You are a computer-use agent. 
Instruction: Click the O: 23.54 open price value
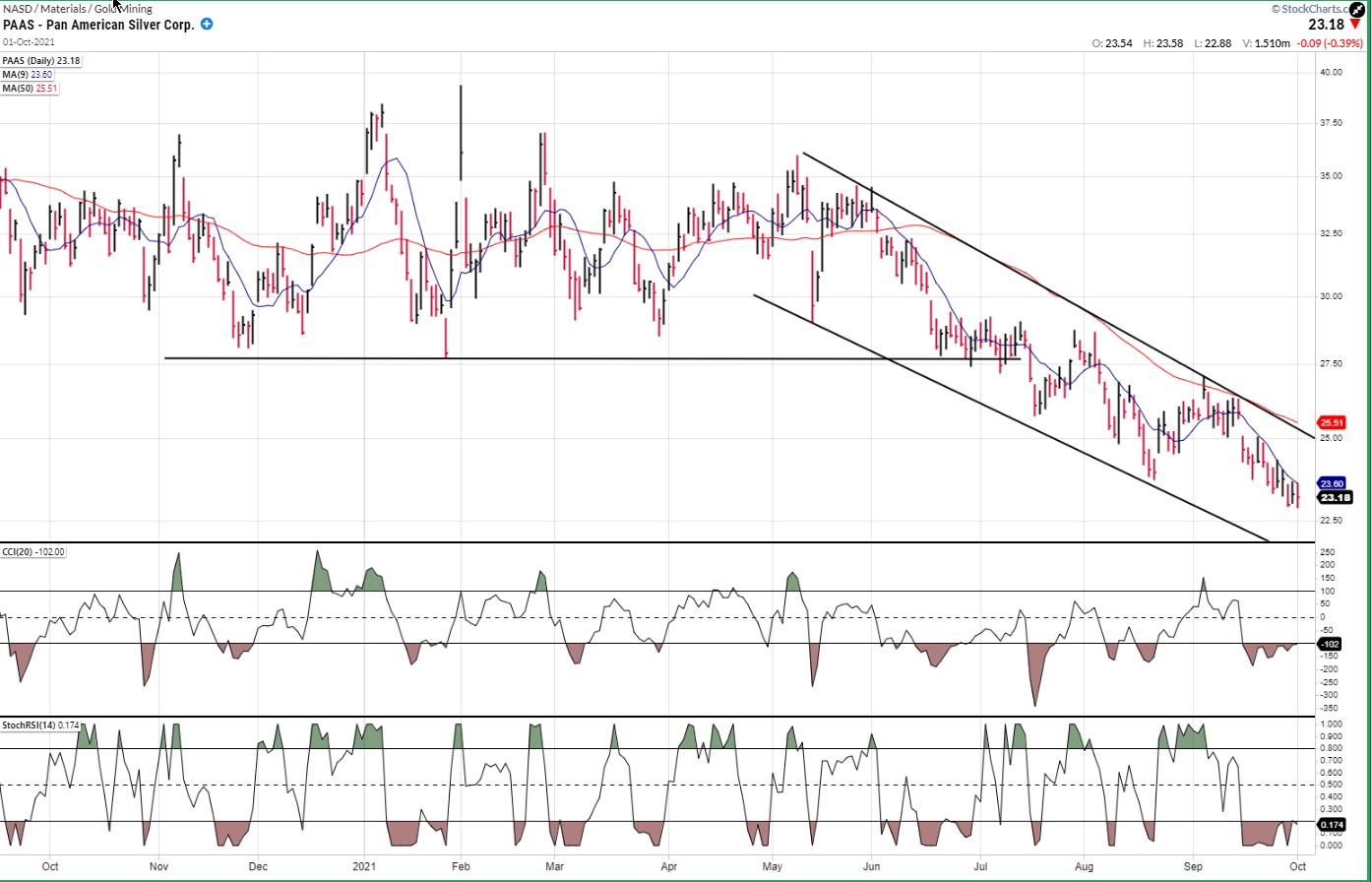click(1113, 43)
